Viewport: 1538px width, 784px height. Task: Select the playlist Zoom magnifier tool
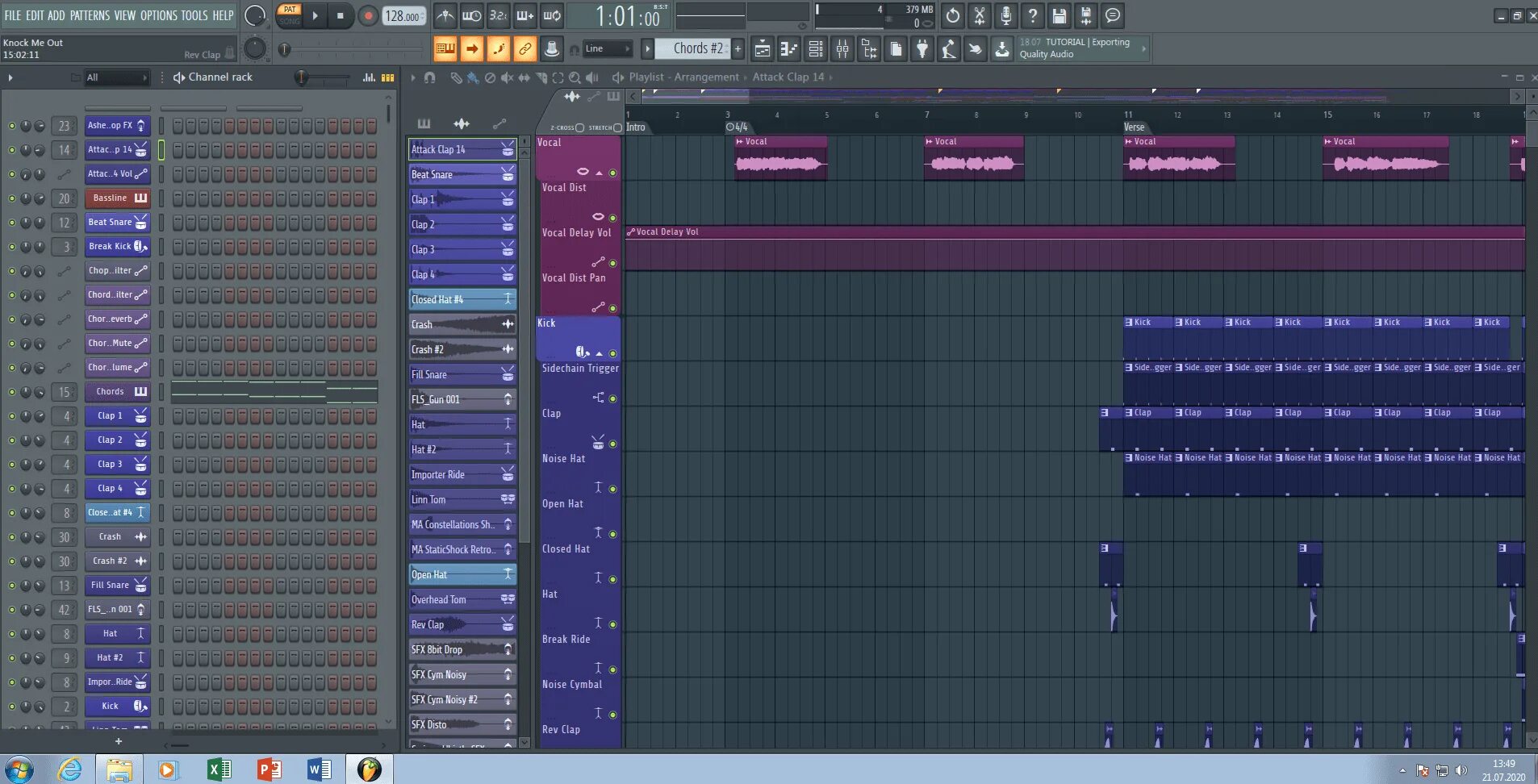(x=575, y=77)
